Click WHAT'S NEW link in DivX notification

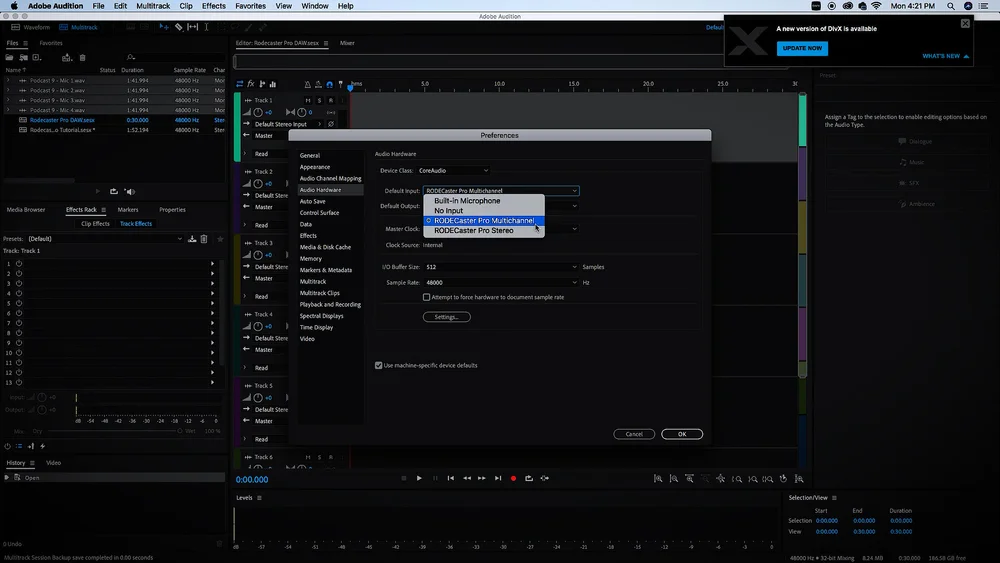945,56
